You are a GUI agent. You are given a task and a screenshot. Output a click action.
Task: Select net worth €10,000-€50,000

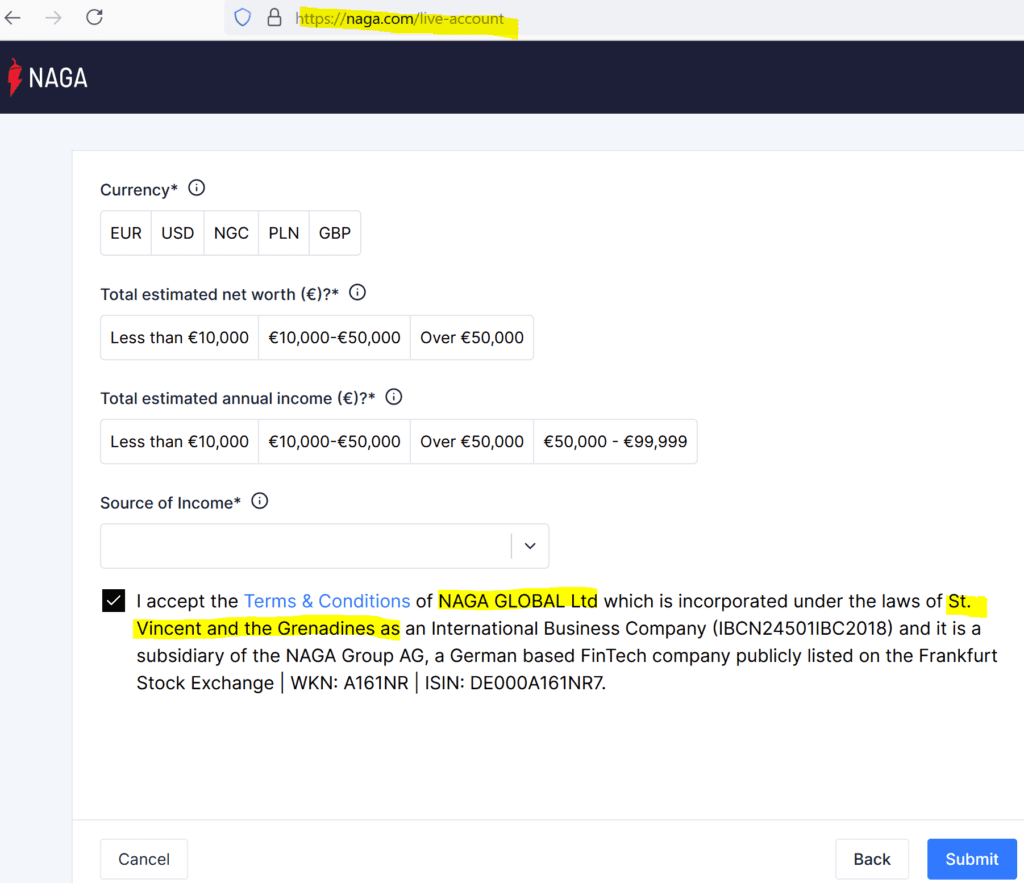334,338
